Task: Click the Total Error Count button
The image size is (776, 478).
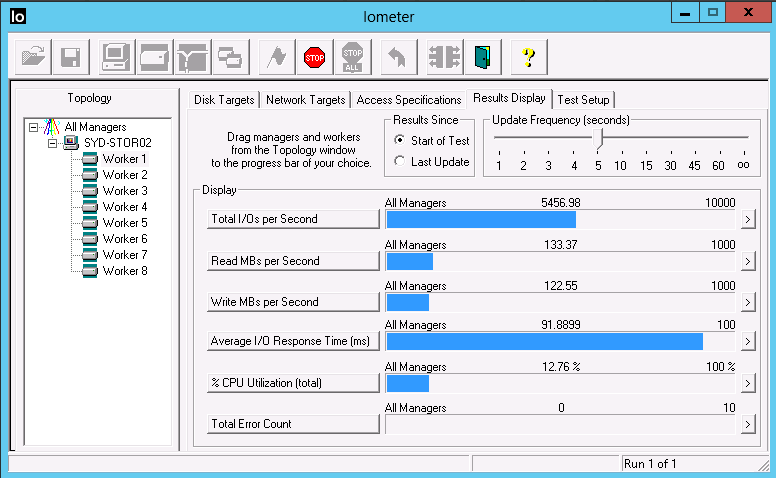Action: pos(293,424)
